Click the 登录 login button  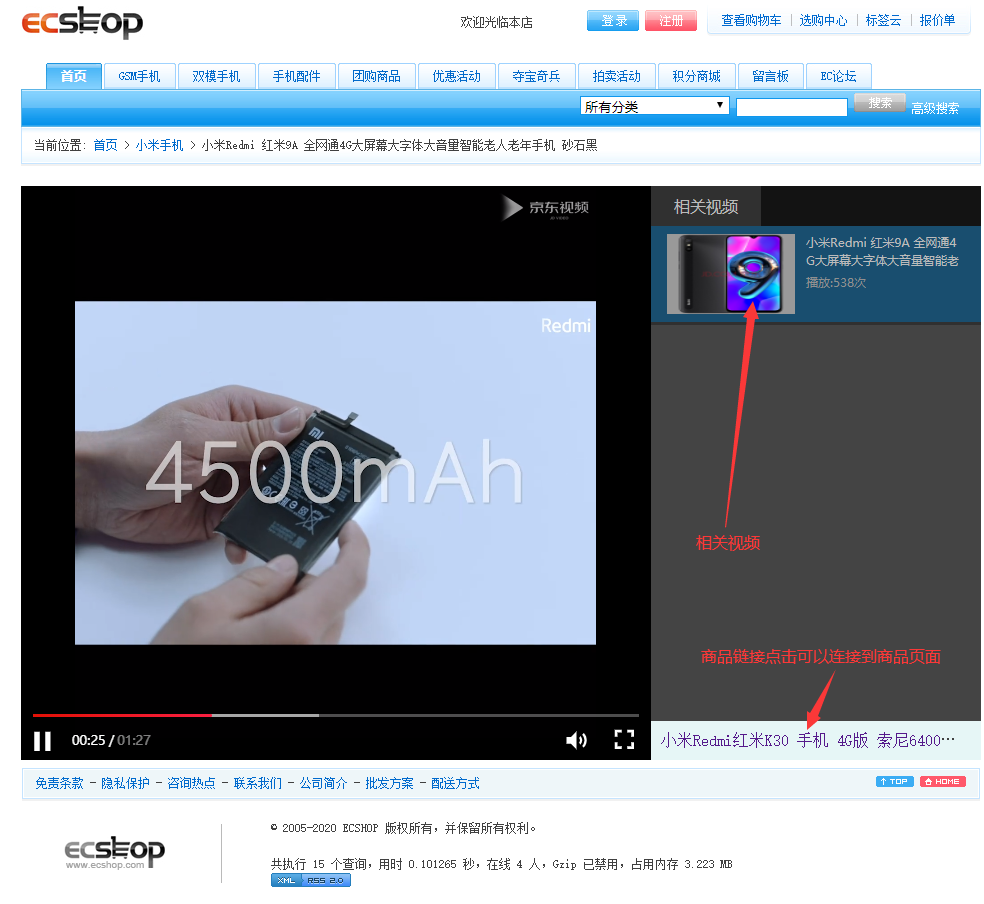tap(612, 20)
